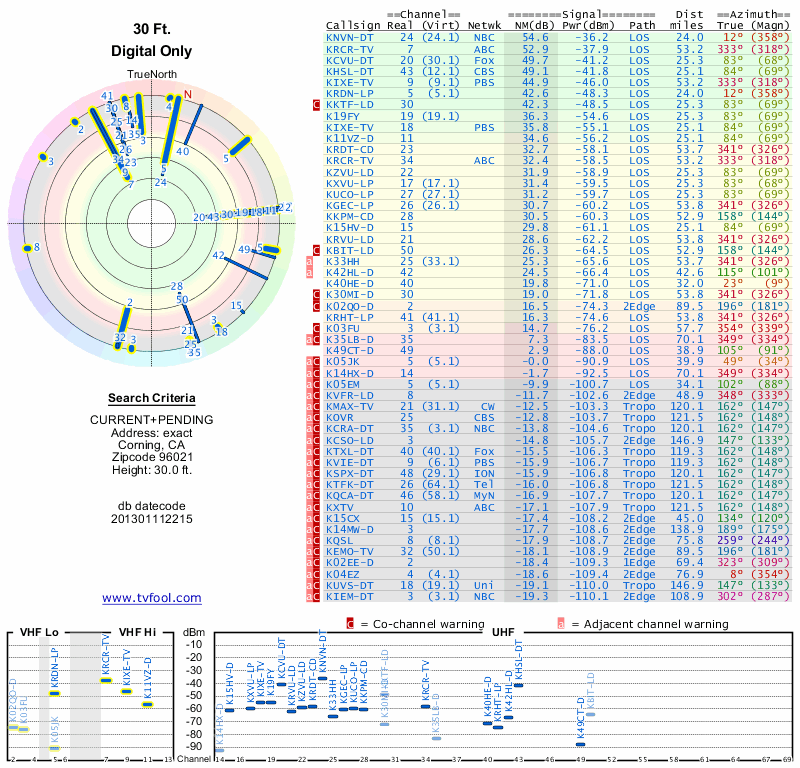Click the warning icons beside KMAX-TV

(313, 407)
